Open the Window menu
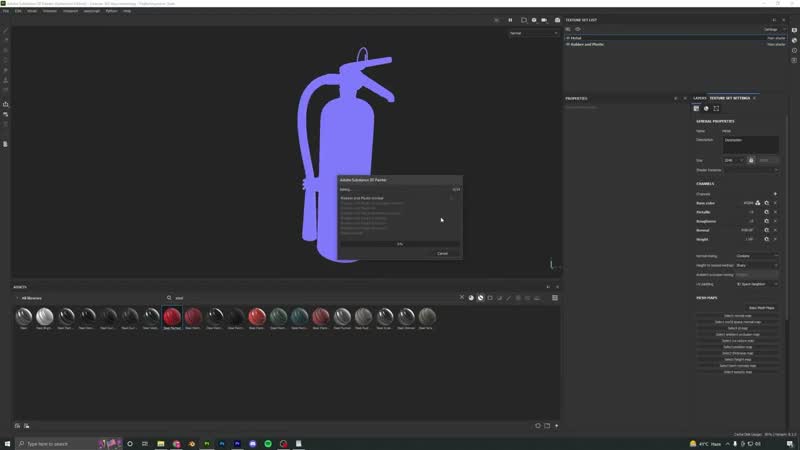The image size is (800, 450). click(x=49, y=11)
